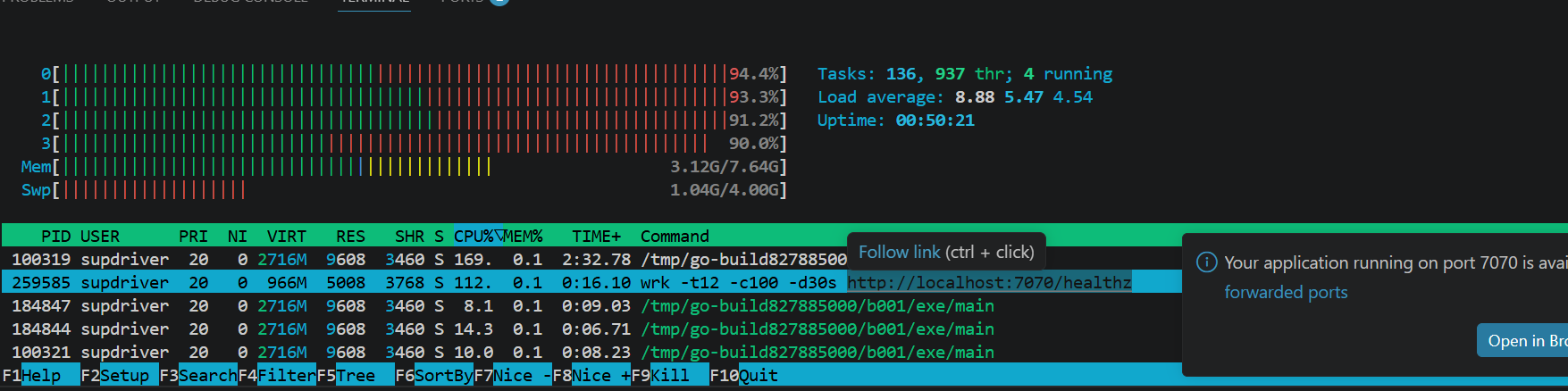Click the Load average reading
The height and width of the screenshot is (391, 1568).
(x=955, y=96)
